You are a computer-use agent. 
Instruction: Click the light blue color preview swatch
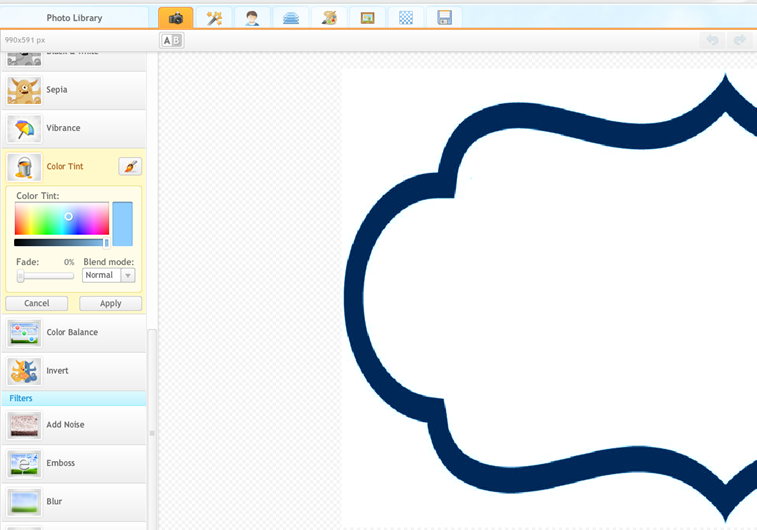[x=123, y=224]
